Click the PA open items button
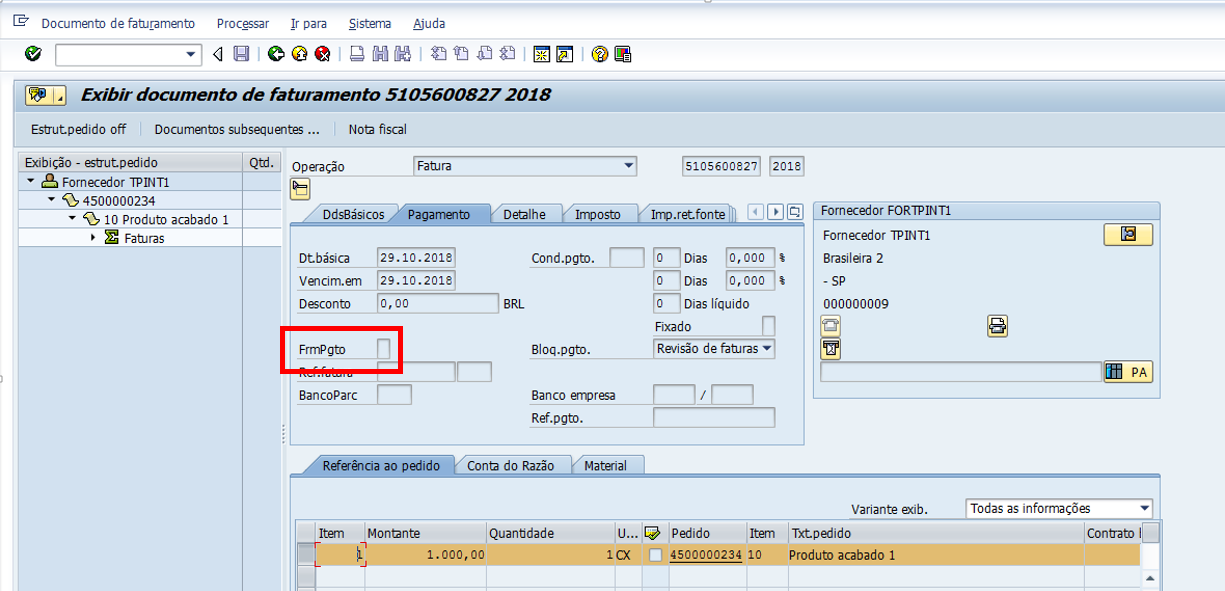Screen dimensions: 1225x591 pyautogui.click(x=1127, y=372)
